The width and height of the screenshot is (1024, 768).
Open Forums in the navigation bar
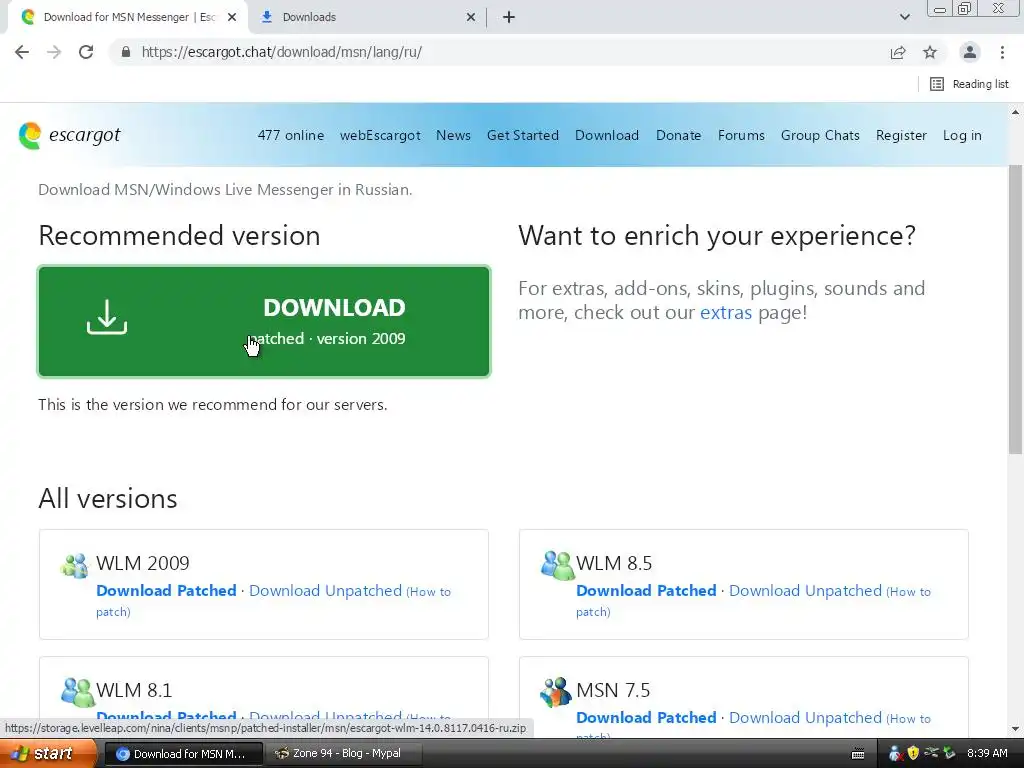(741, 135)
